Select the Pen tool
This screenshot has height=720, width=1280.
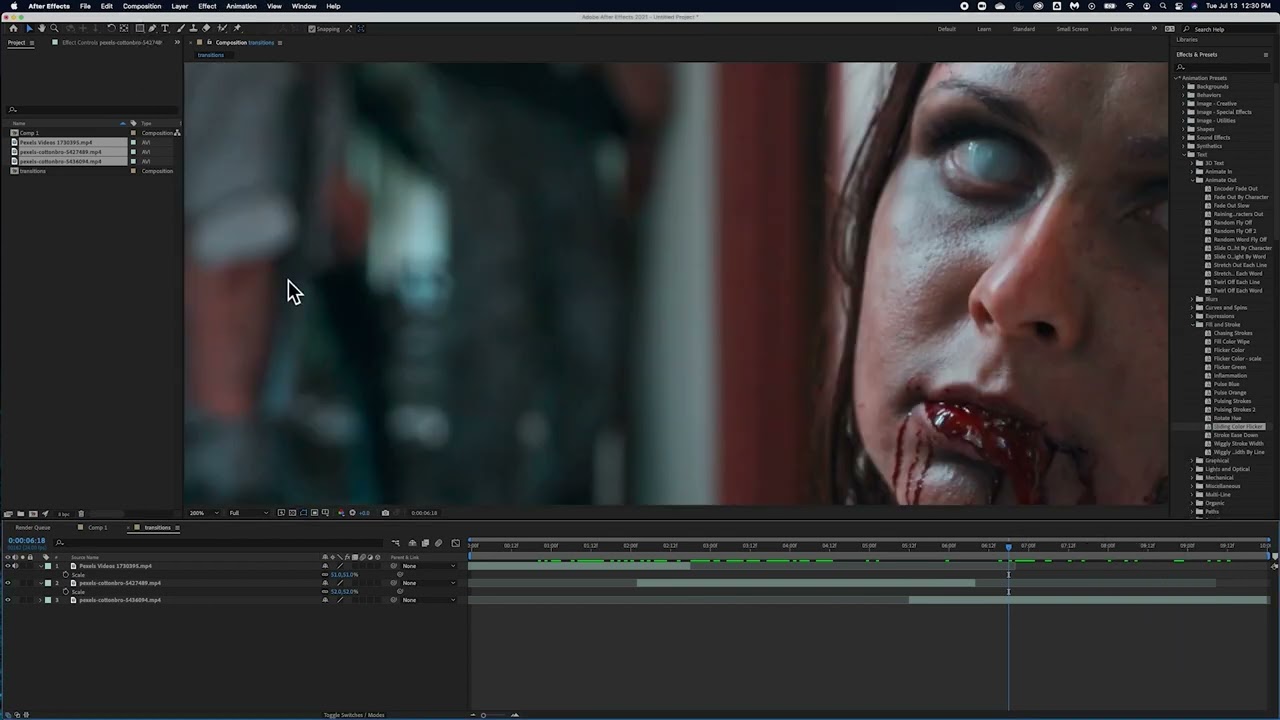(x=152, y=29)
